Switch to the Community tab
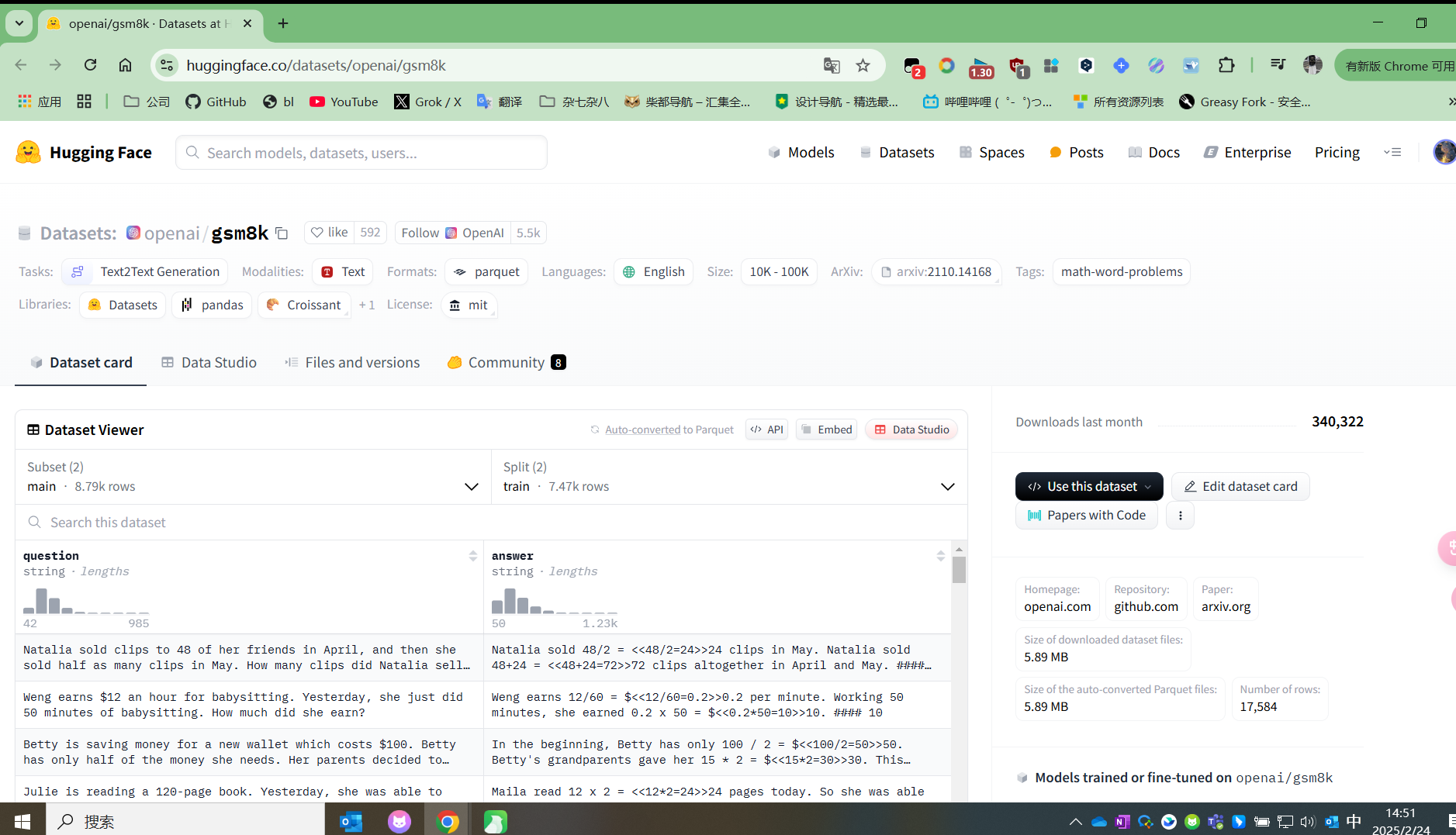The height and width of the screenshot is (835, 1456). (x=507, y=363)
